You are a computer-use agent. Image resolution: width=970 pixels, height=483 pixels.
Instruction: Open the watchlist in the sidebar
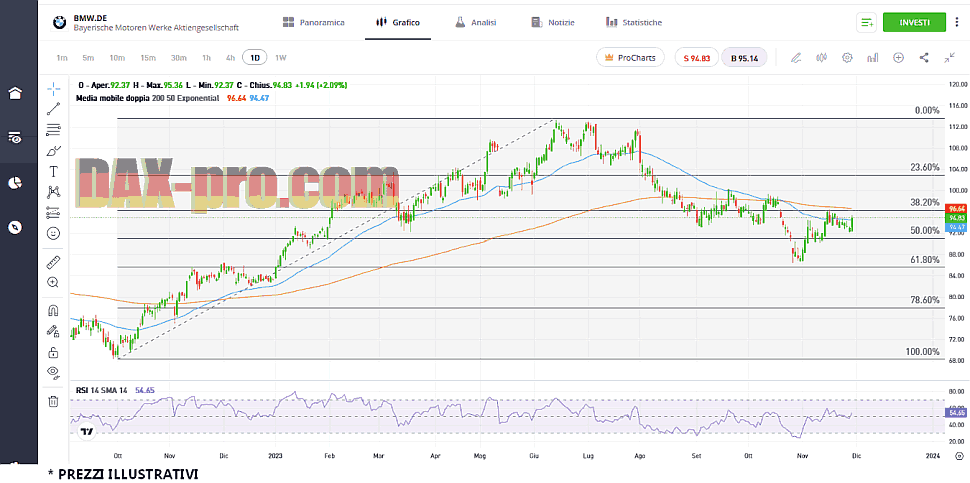point(15,138)
